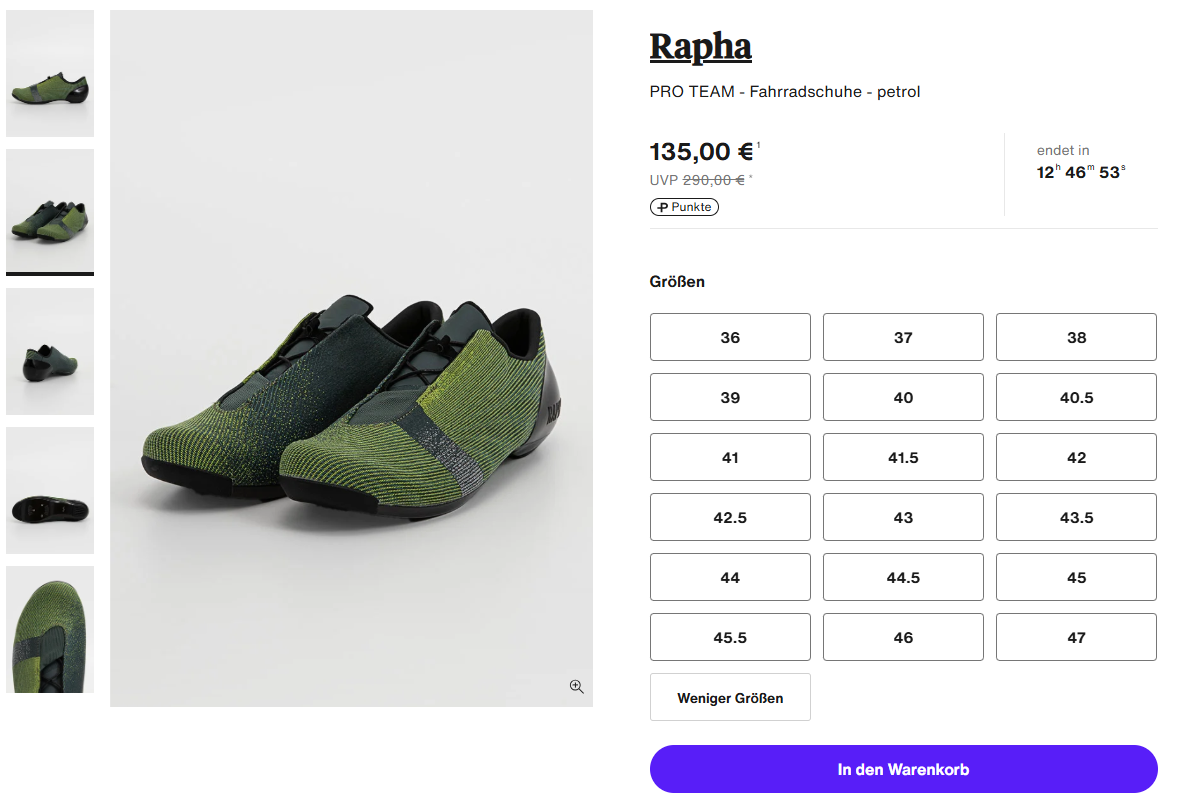
Task: Show the rear heel view thumbnail
Action: (x=50, y=351)
